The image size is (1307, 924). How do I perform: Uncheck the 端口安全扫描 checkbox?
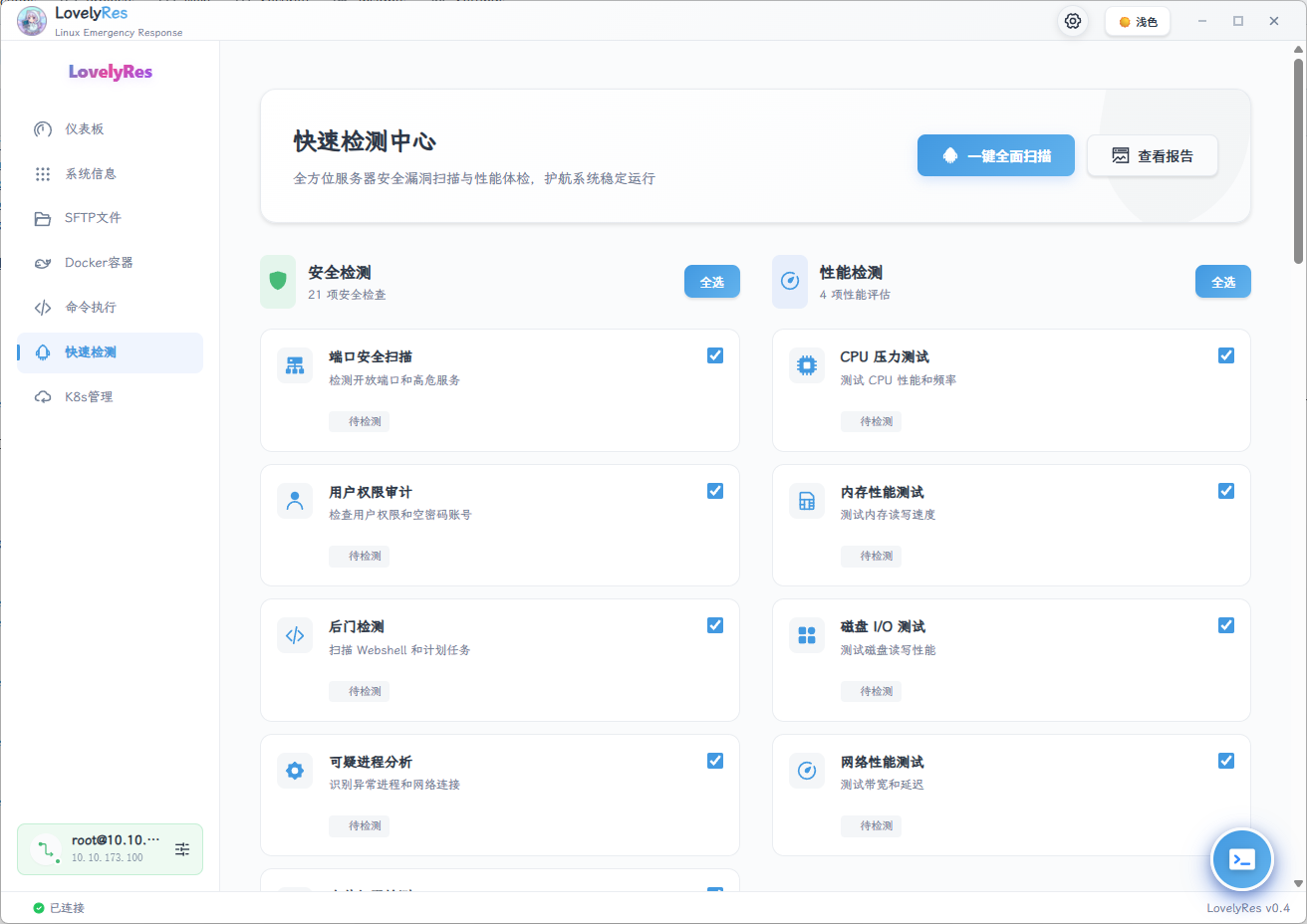[715, 355]
